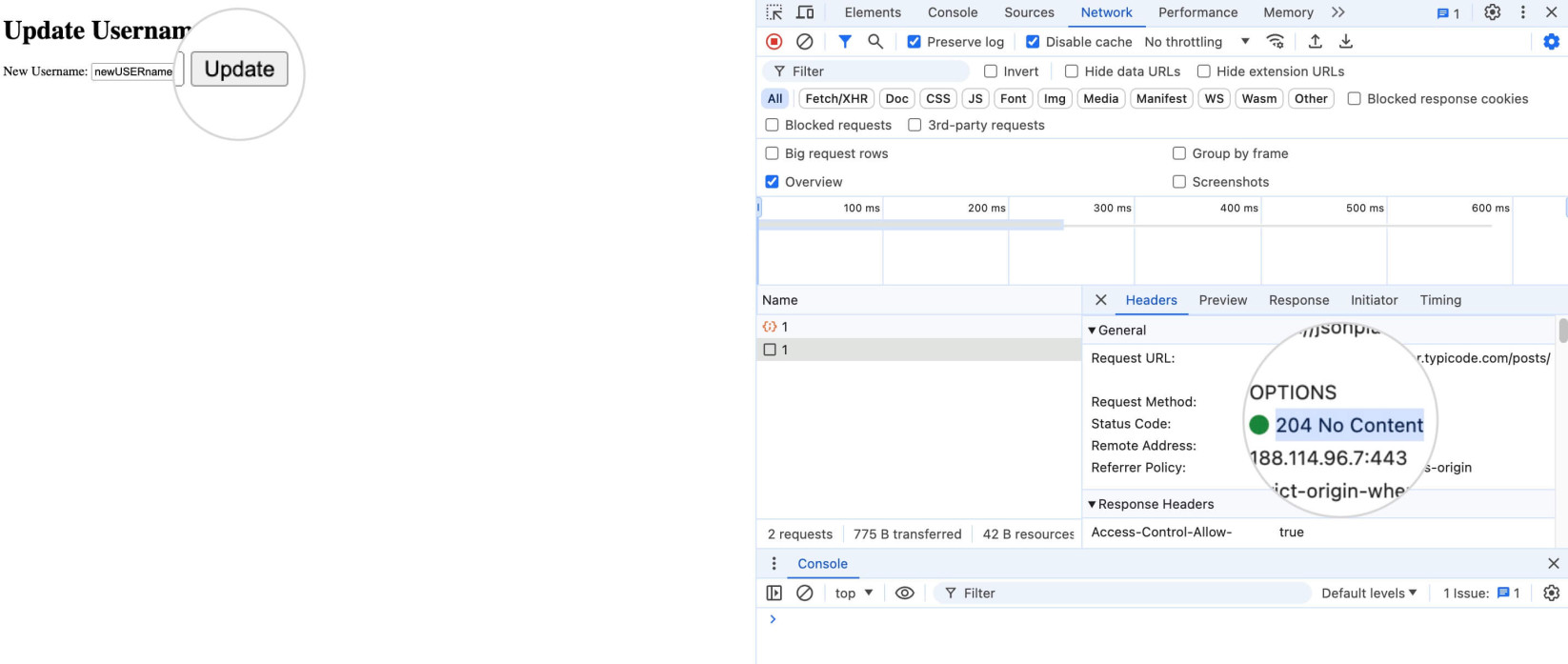Switch to the Console tab at top
This screenshot has width=1568, height=664.
click(953, 12)
